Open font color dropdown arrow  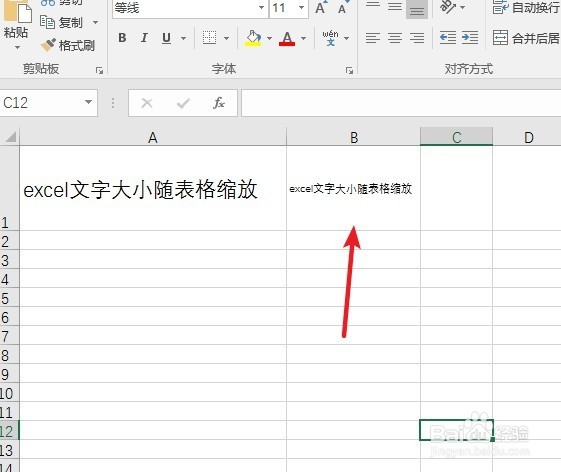[x=303, y=38]
